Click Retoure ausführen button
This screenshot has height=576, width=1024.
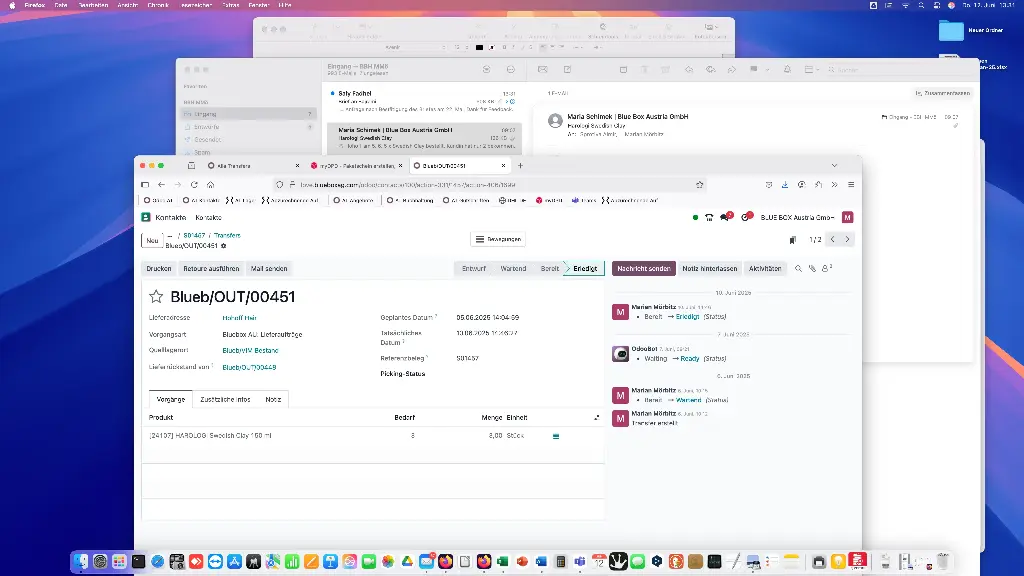coord(211,268)
